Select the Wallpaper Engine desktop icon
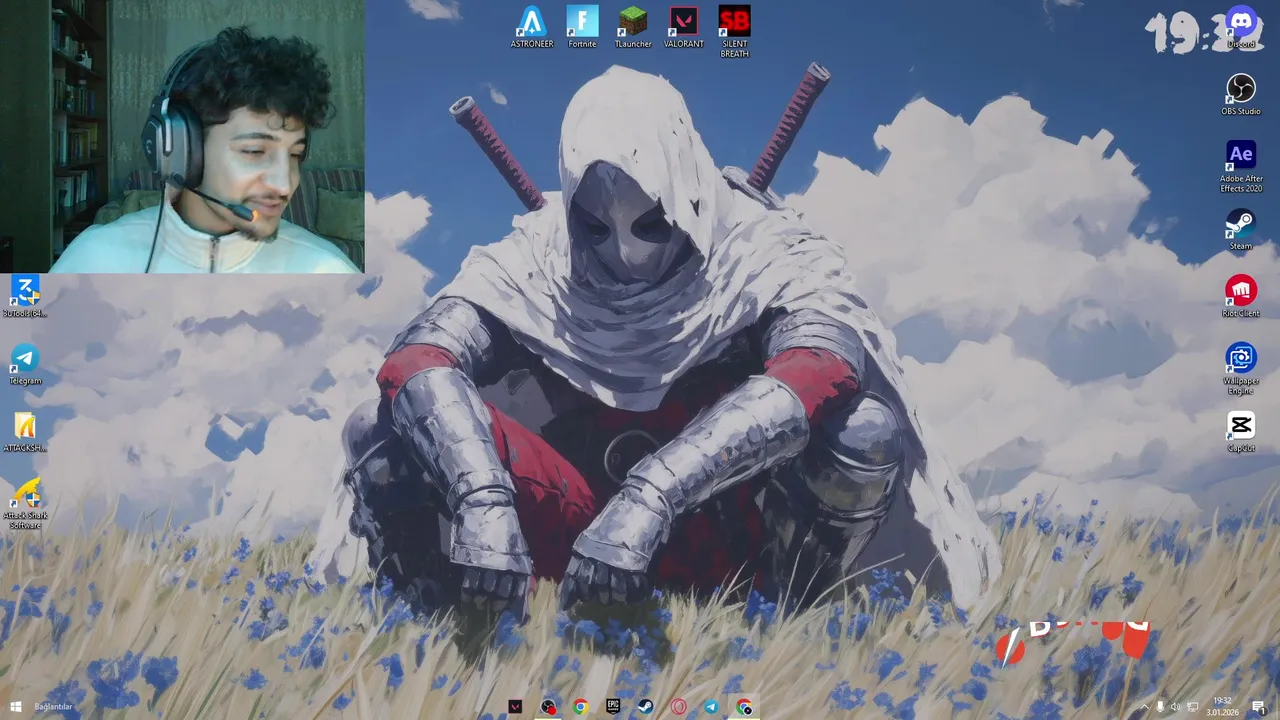The image size is (1280, 720). point(1241,368)
